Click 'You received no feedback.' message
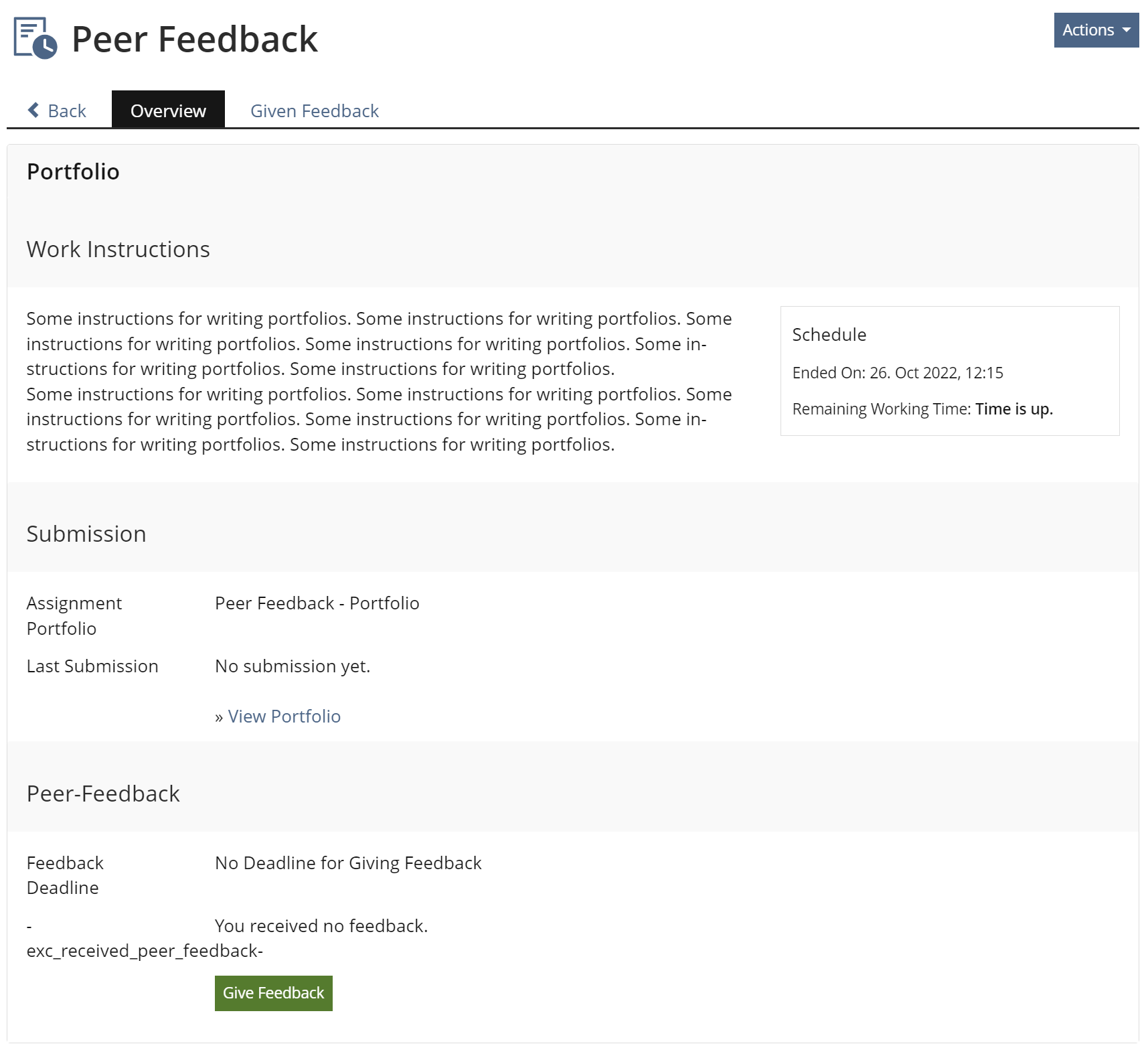Screen dimensions: 1148x1054 coord(321,926)
